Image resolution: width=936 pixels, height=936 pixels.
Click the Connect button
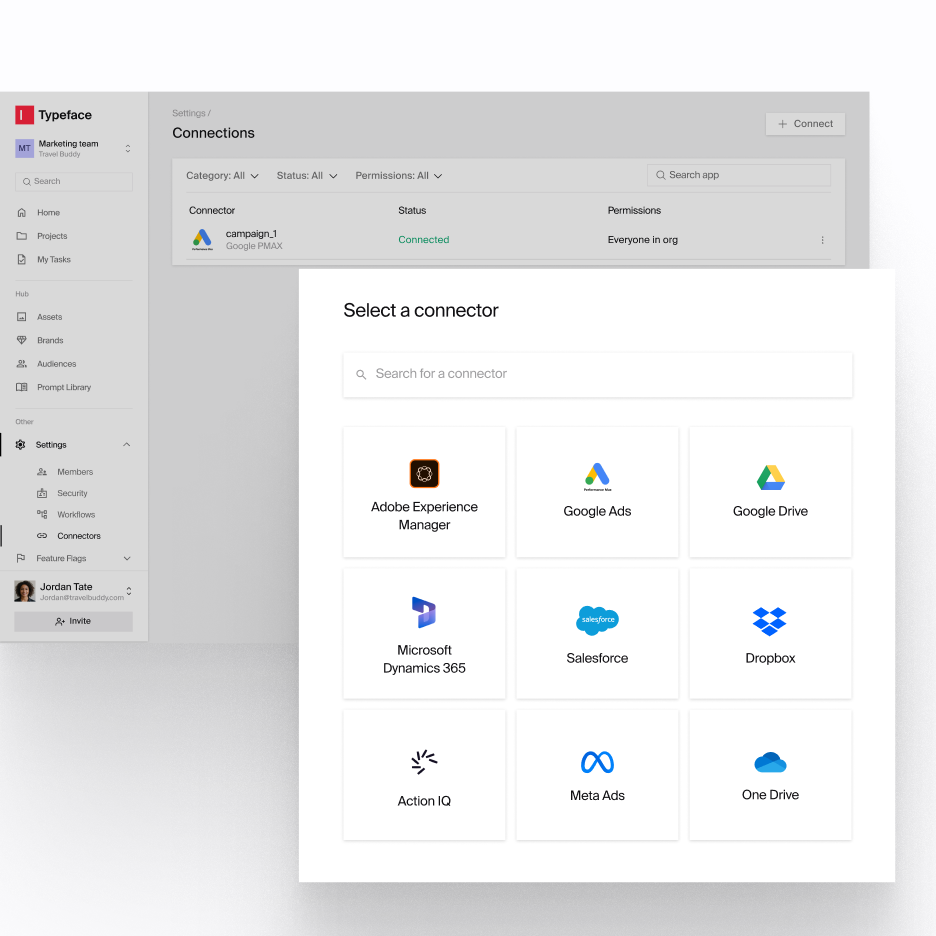point(805,124)
